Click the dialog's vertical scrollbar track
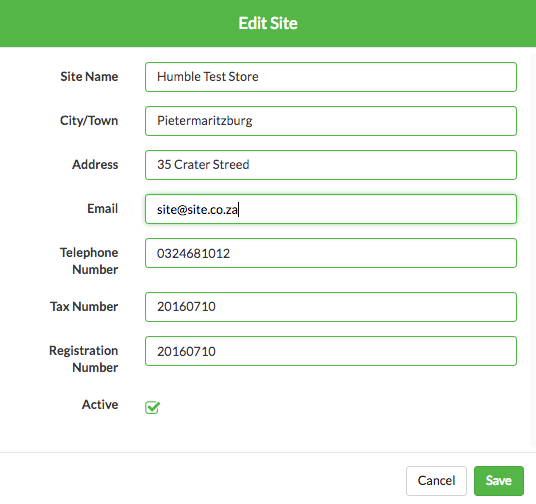This screenshot has width=536, height=504. coord(533,250)
